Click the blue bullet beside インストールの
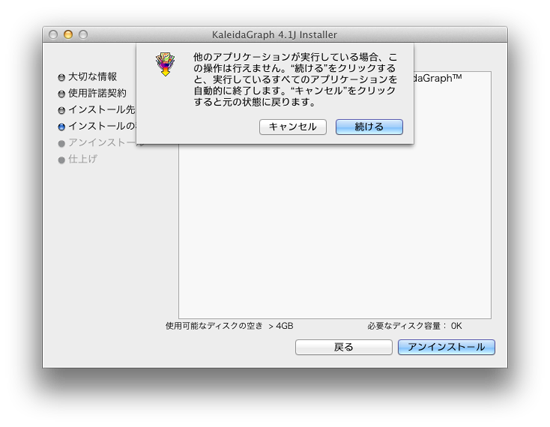The image size is (550, 427). point(61,127)
